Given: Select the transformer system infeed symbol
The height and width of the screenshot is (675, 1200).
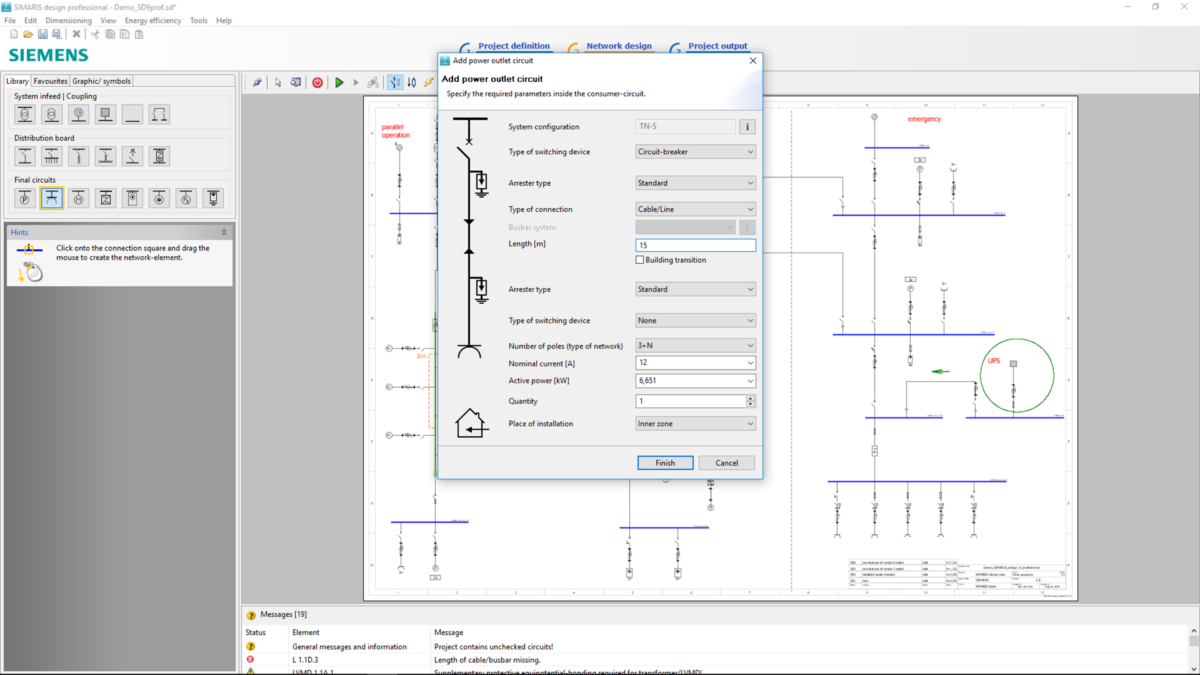Looking at the screenshot, I should click(25, 114).
